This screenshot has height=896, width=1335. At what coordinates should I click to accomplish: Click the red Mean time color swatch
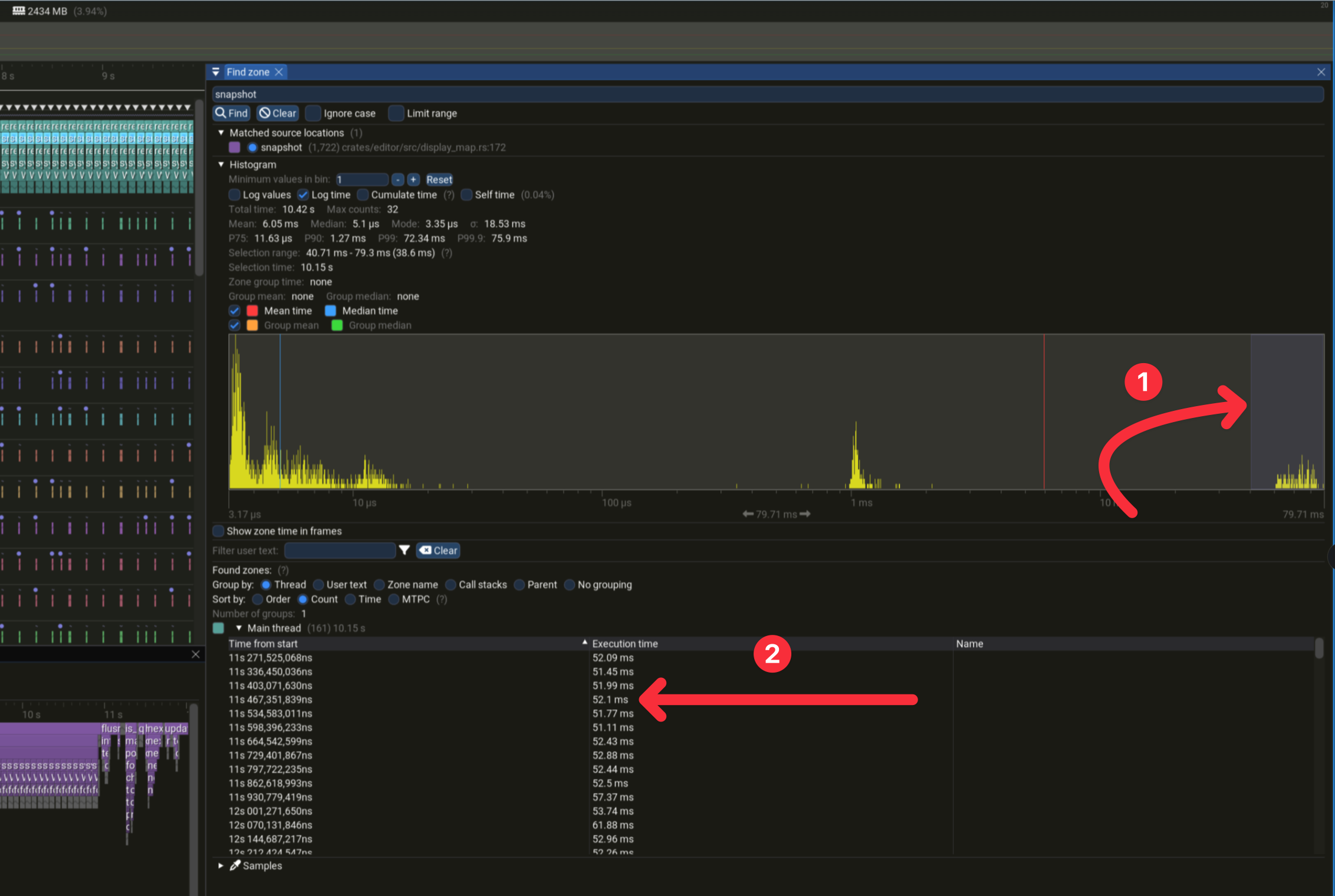[252, 311]
